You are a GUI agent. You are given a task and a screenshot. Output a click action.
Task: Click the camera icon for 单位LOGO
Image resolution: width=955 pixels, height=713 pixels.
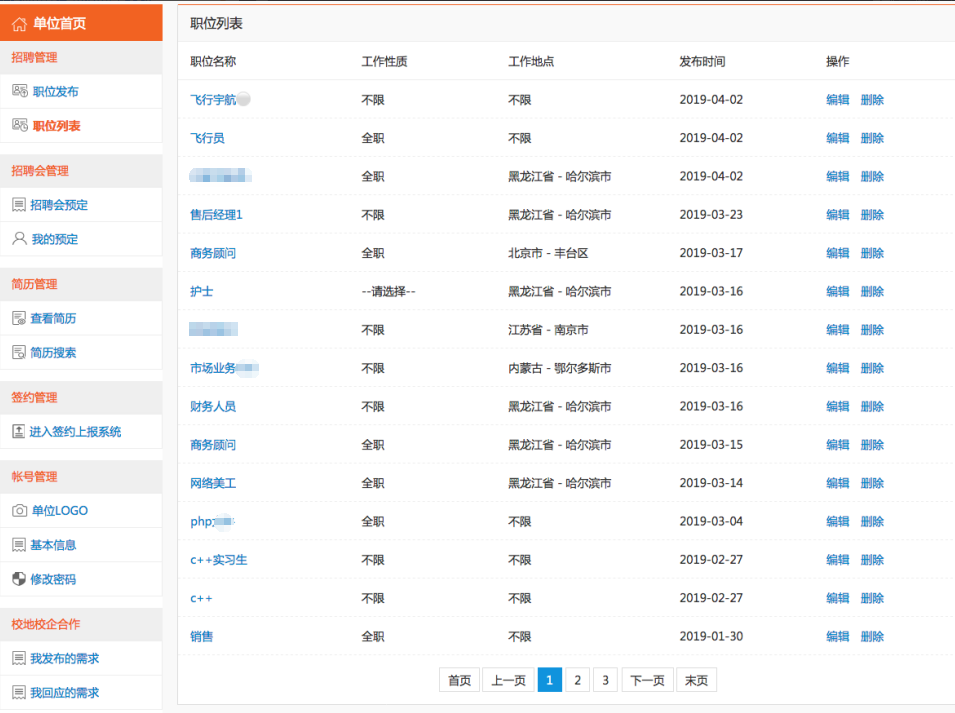click(x=20, y=511)
